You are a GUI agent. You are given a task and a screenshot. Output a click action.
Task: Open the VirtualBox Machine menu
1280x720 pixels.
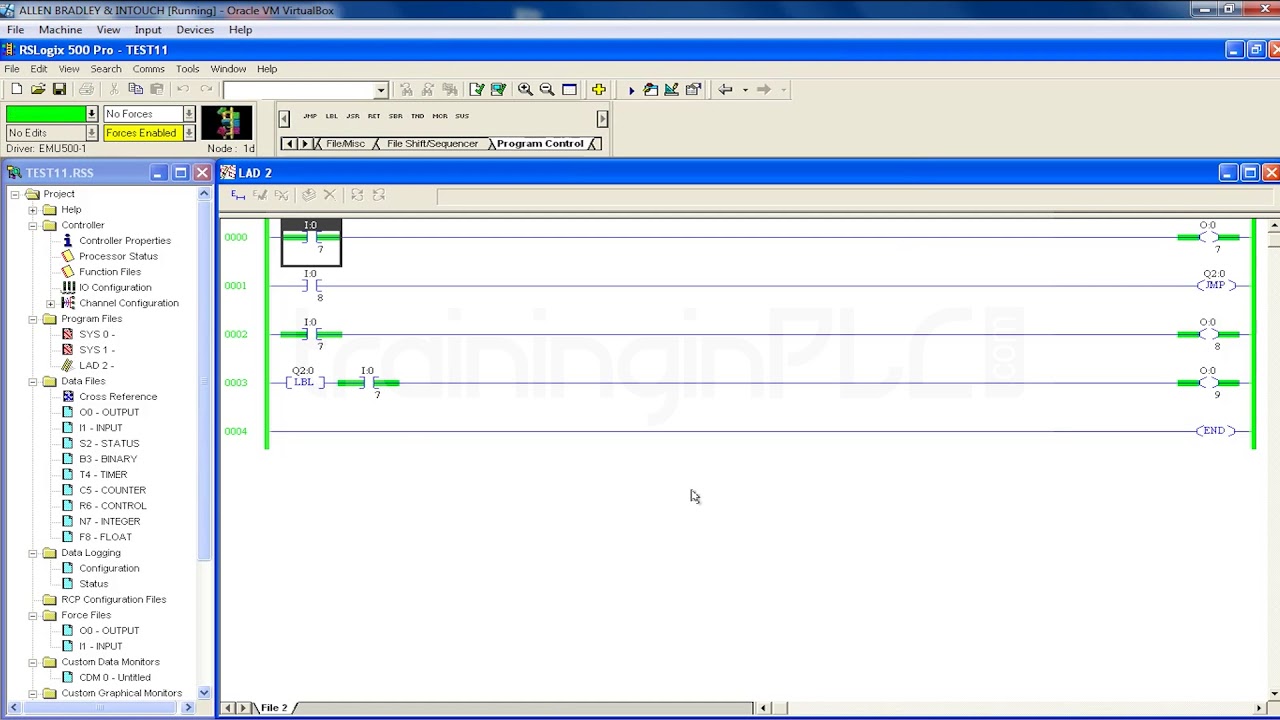60,30
